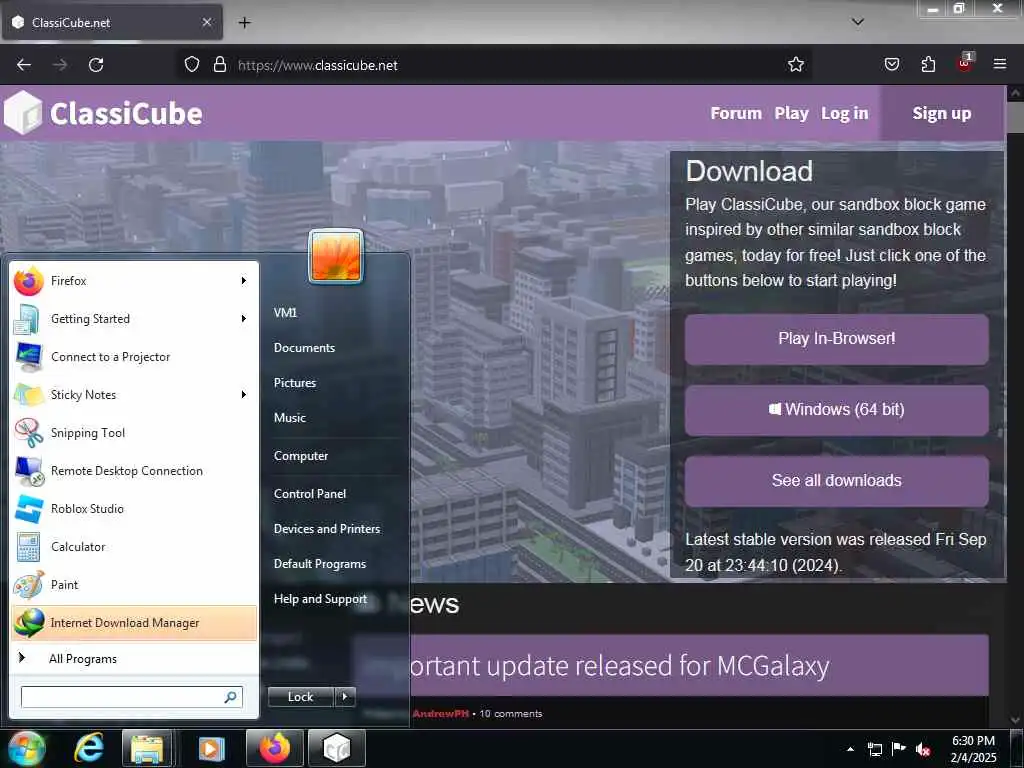Open Firefox from the Start menu list
Screen dimensions: 1024x768
[x=134, y=281]
